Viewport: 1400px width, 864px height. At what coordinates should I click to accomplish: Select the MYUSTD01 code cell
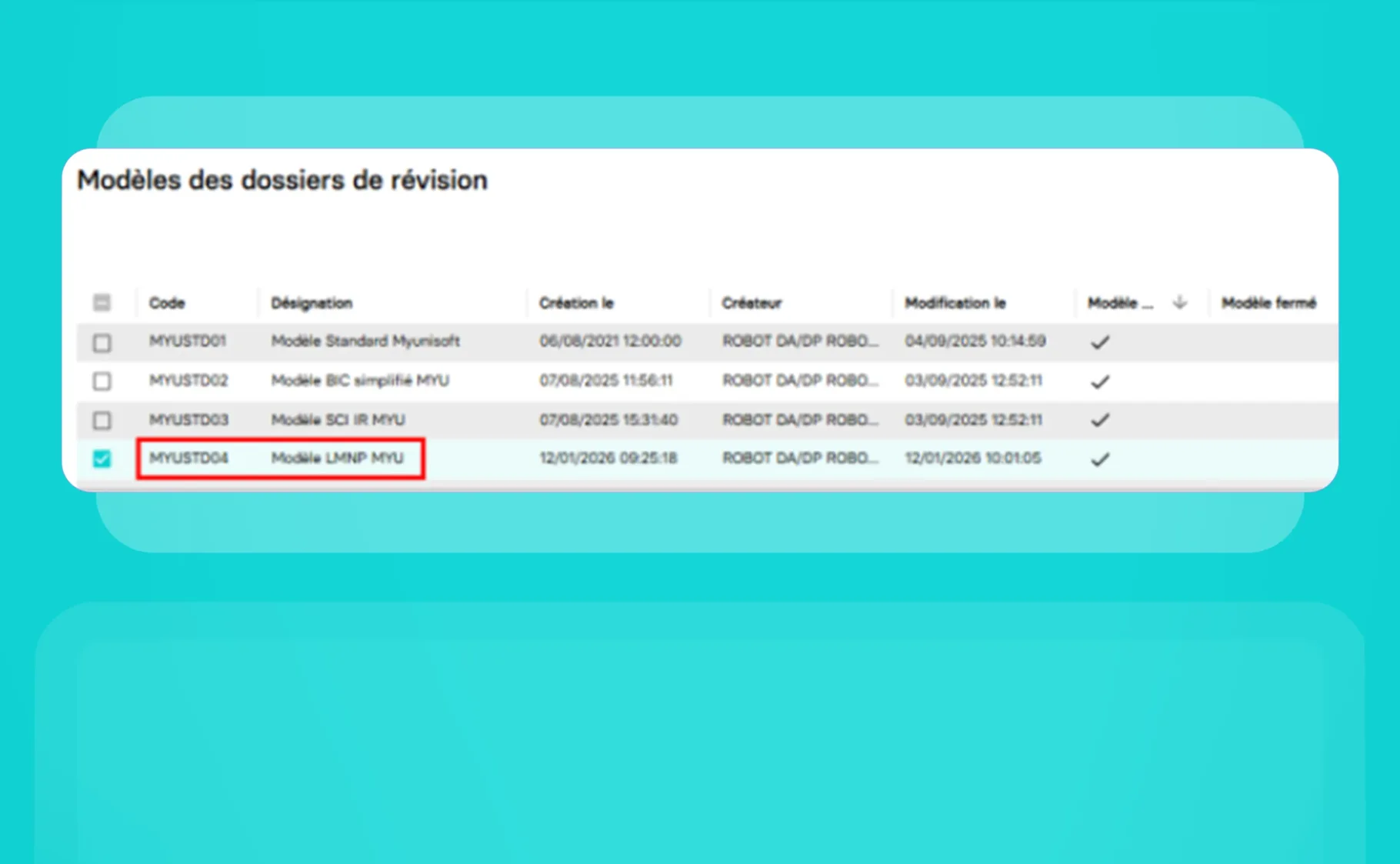click(188, 341)
